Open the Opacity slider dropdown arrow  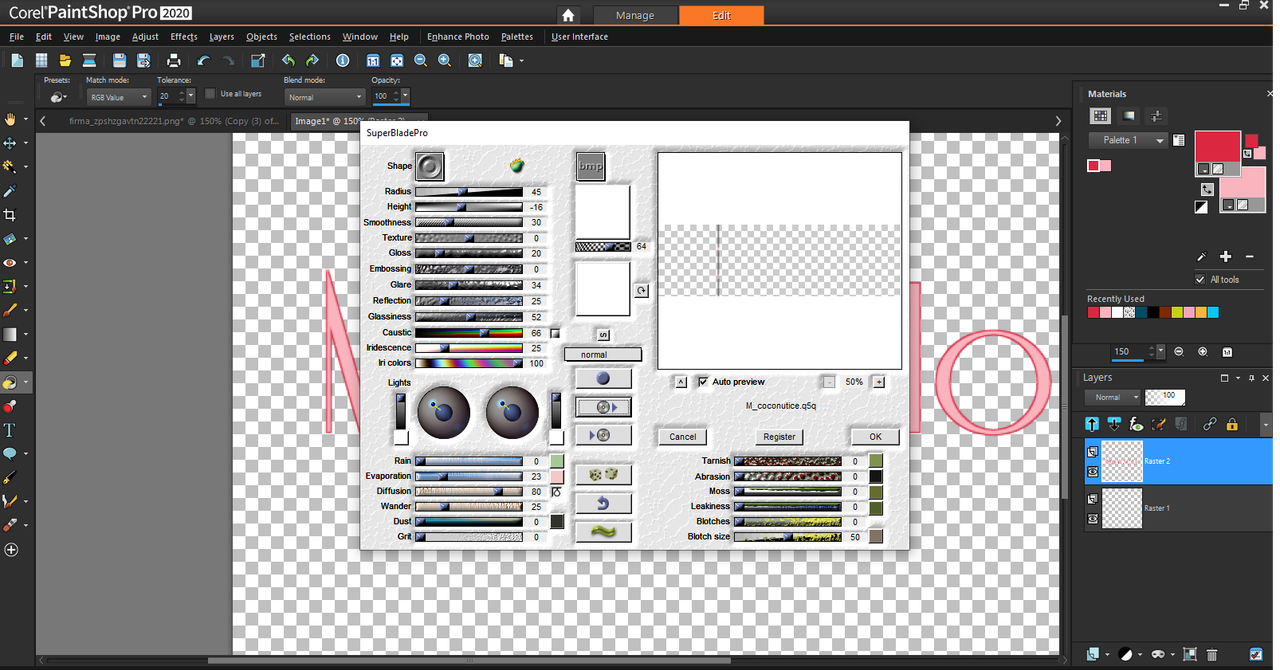coord(405,97)
